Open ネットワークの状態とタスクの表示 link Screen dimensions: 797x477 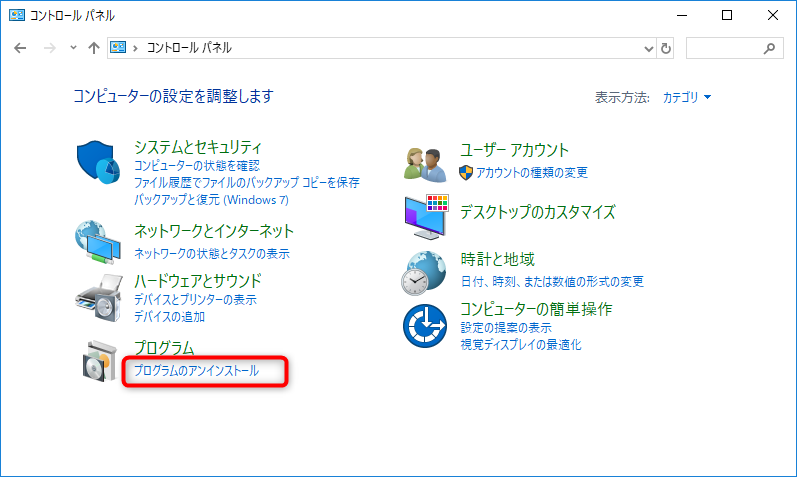point(211,254)
